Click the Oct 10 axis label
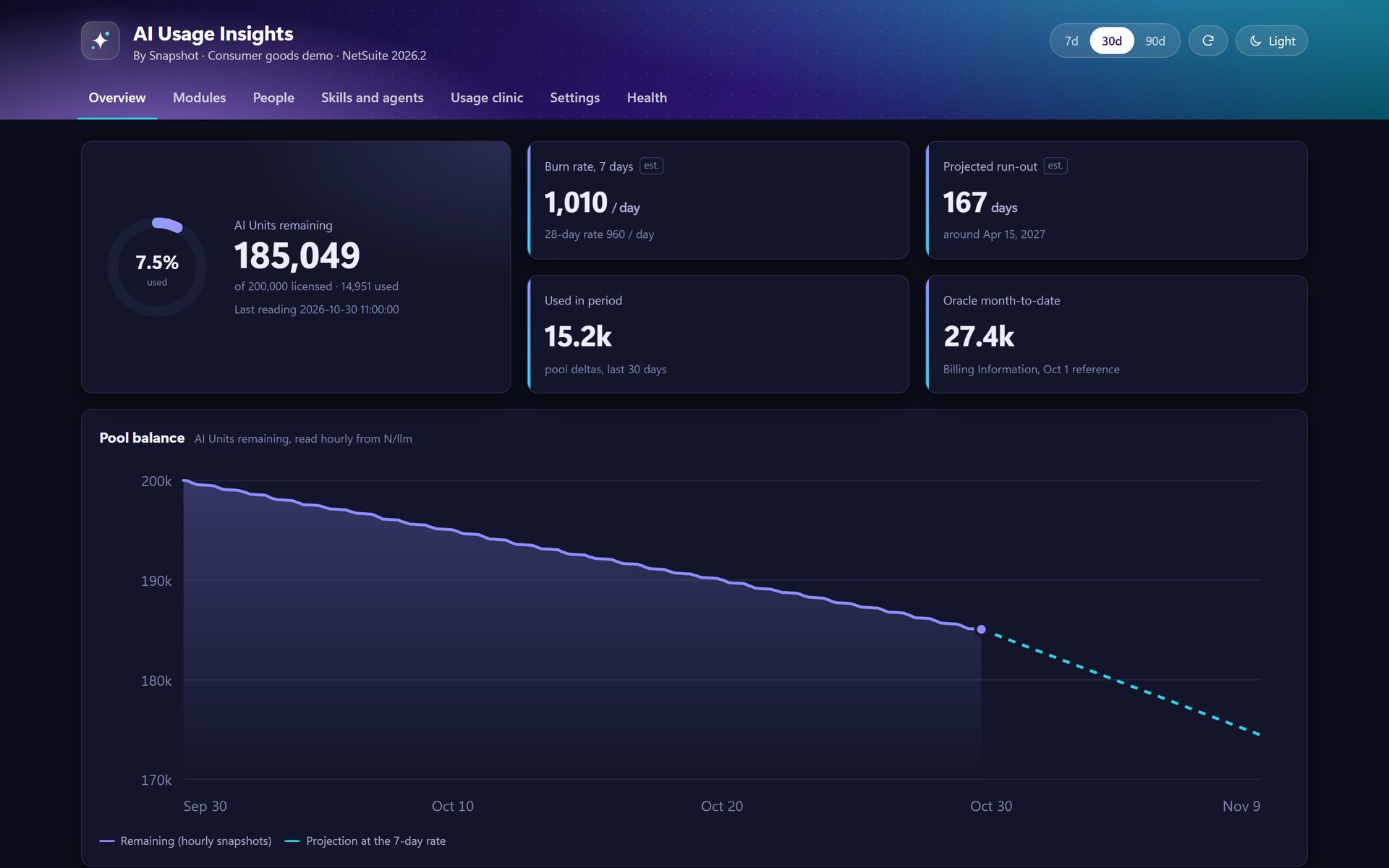 (x=453, y=806)
